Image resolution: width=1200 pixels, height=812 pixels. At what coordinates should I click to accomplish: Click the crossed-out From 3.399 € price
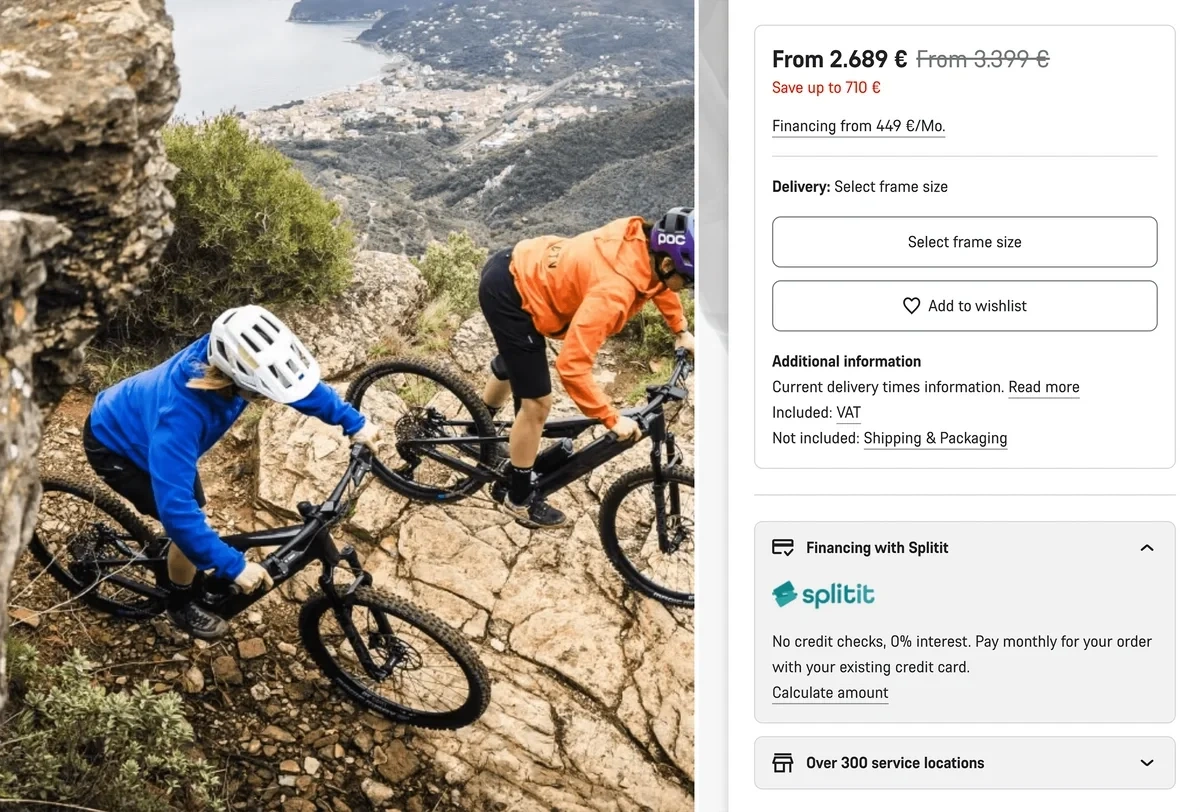[x=982, y=60]
